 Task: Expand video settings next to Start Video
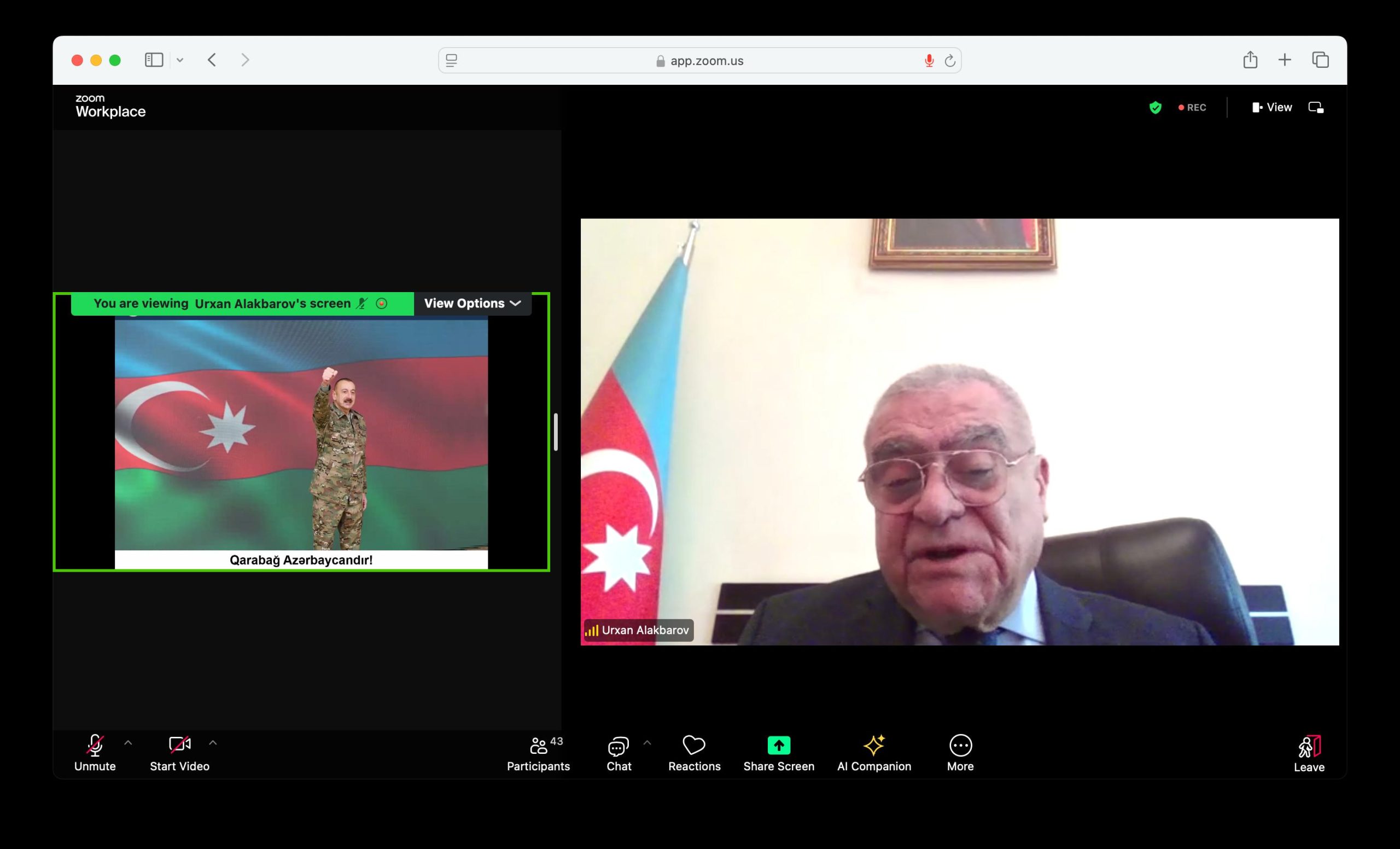(x=213, y=743)
